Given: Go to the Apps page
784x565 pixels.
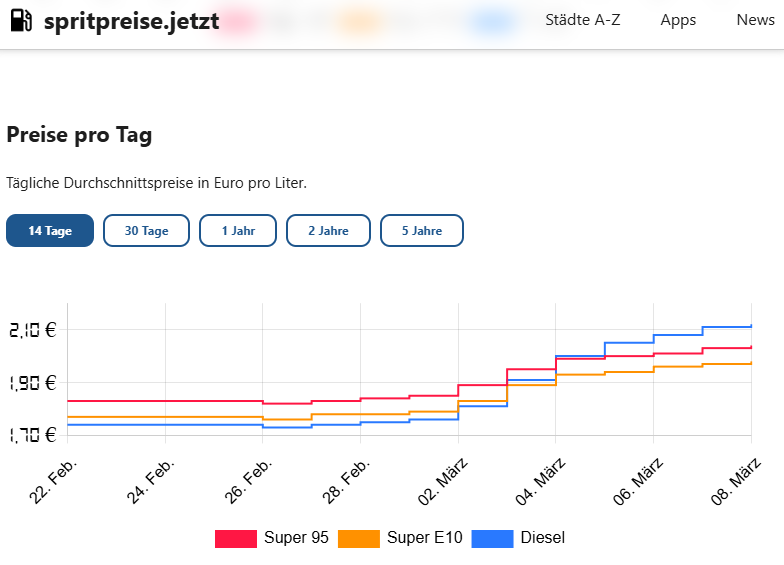Looking at the screenshot, I should [x=678, y=20].
